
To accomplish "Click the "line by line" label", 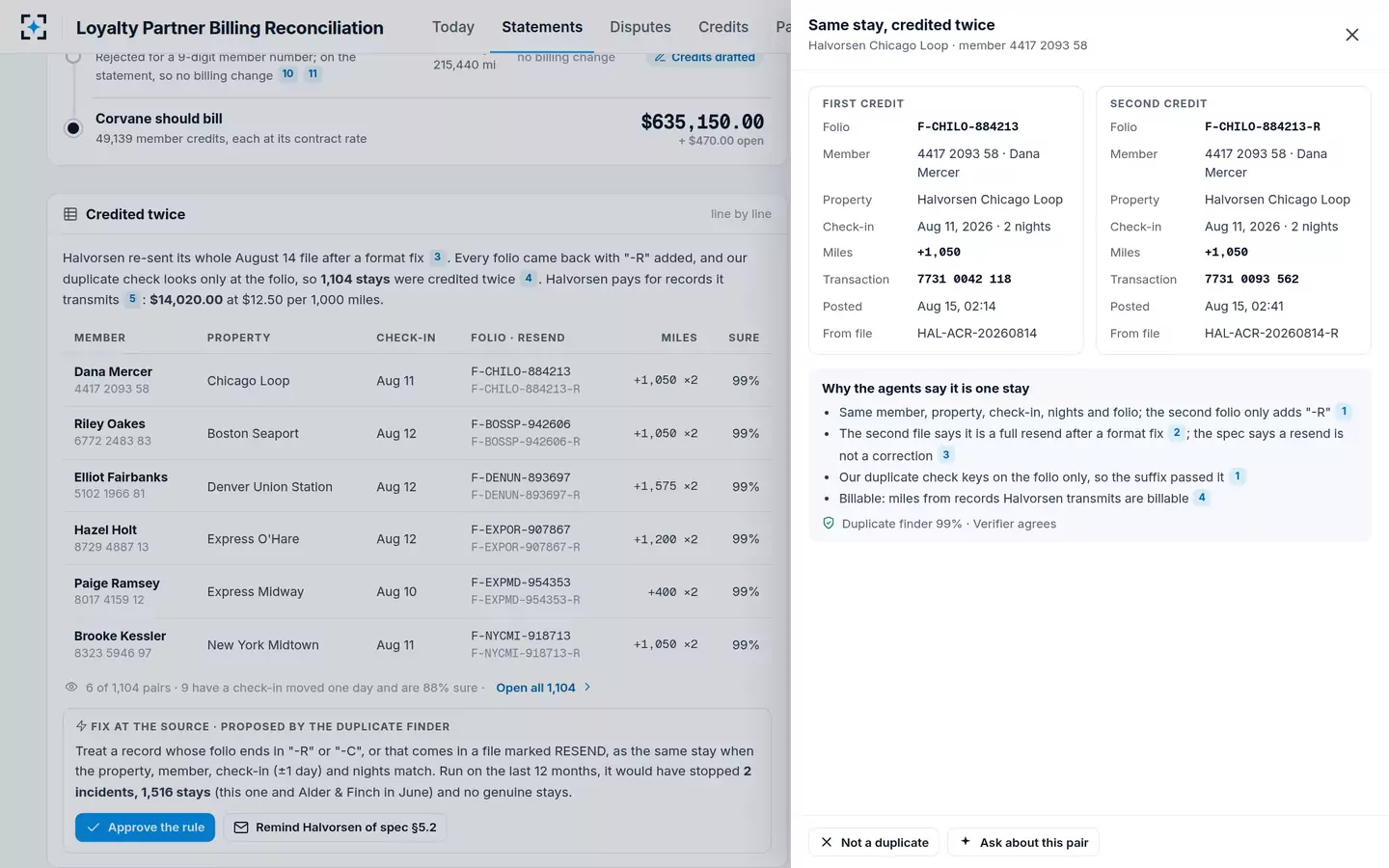I will [x=741, y=214].
